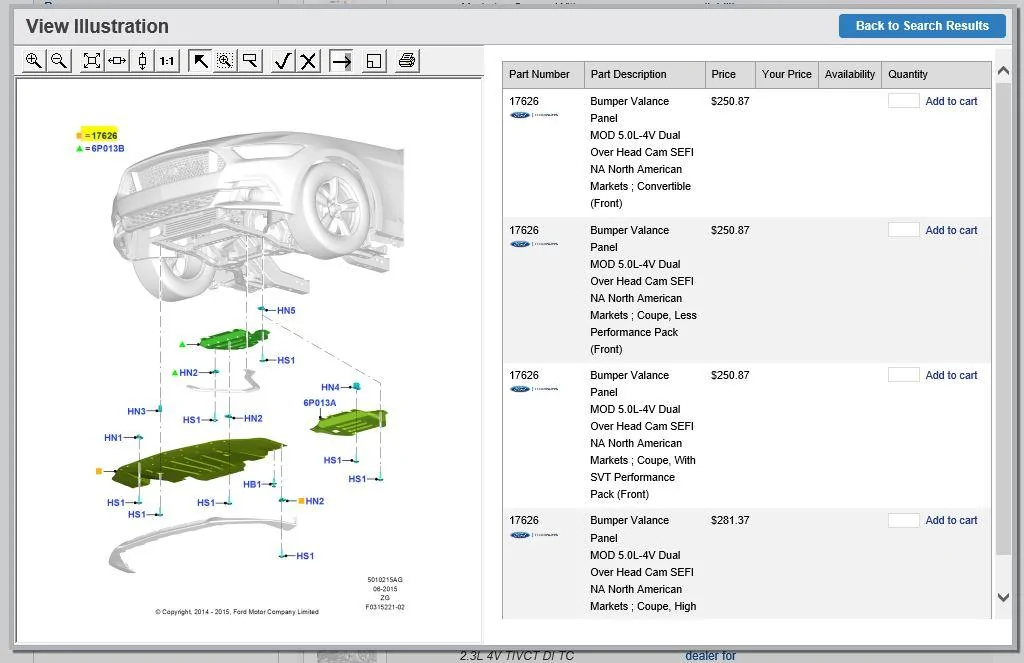Screen dimensions: 1024x663
Task: Add $281.37 bumper valance to cart
Action: point(951,520)
